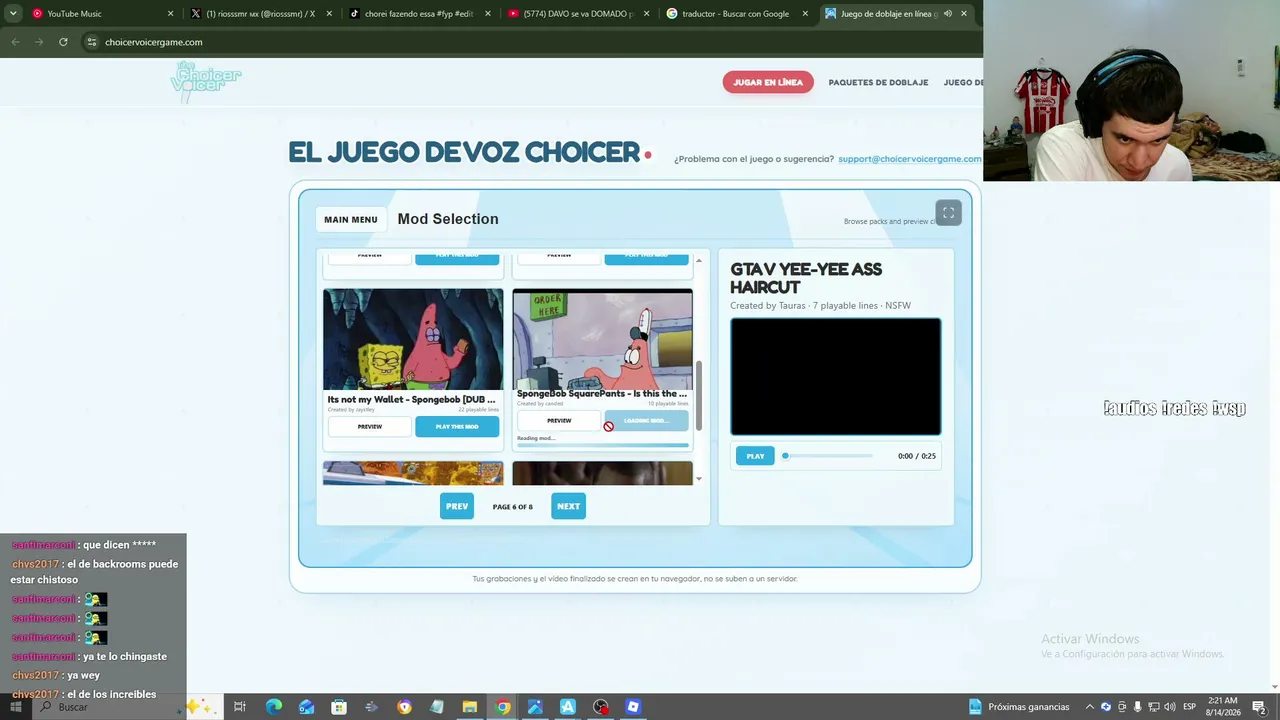Viewport: 1280px width, 720px height.
Task: Open Microsoft Store from the taskbar
Action: (339, 707)
